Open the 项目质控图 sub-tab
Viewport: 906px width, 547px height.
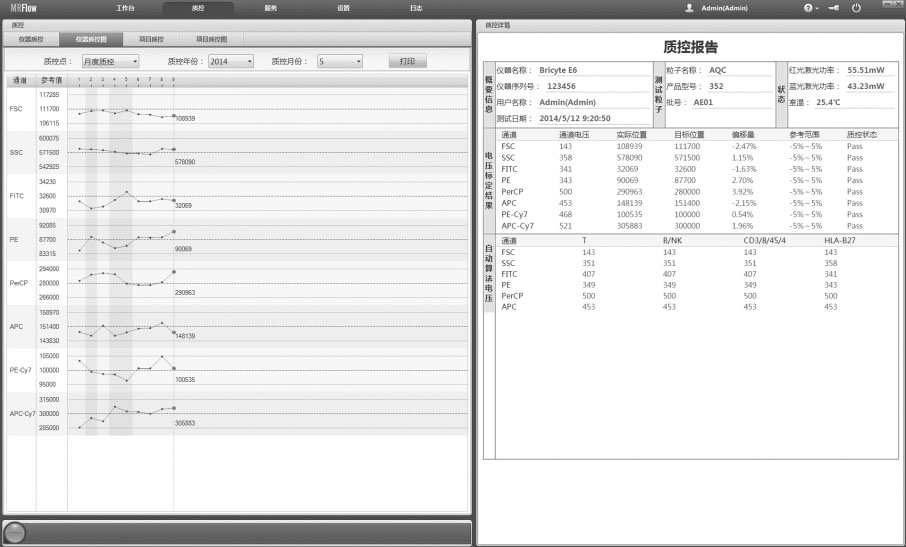click(211, 39)
